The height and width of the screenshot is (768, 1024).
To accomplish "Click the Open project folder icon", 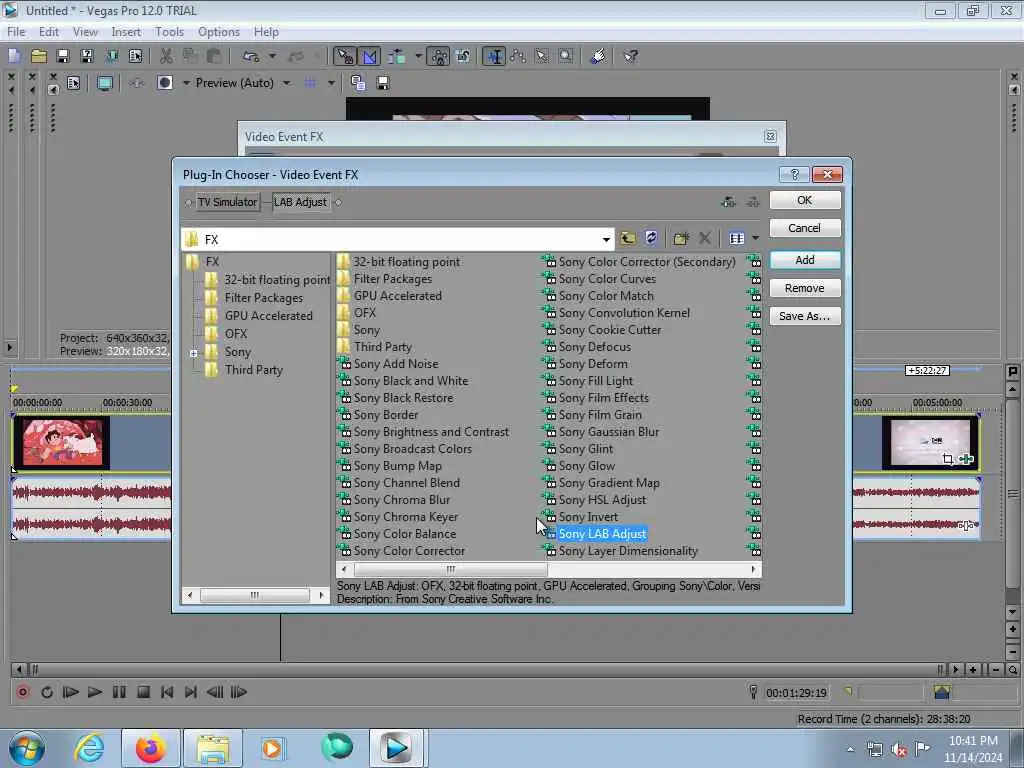I will tap(39, 56).
